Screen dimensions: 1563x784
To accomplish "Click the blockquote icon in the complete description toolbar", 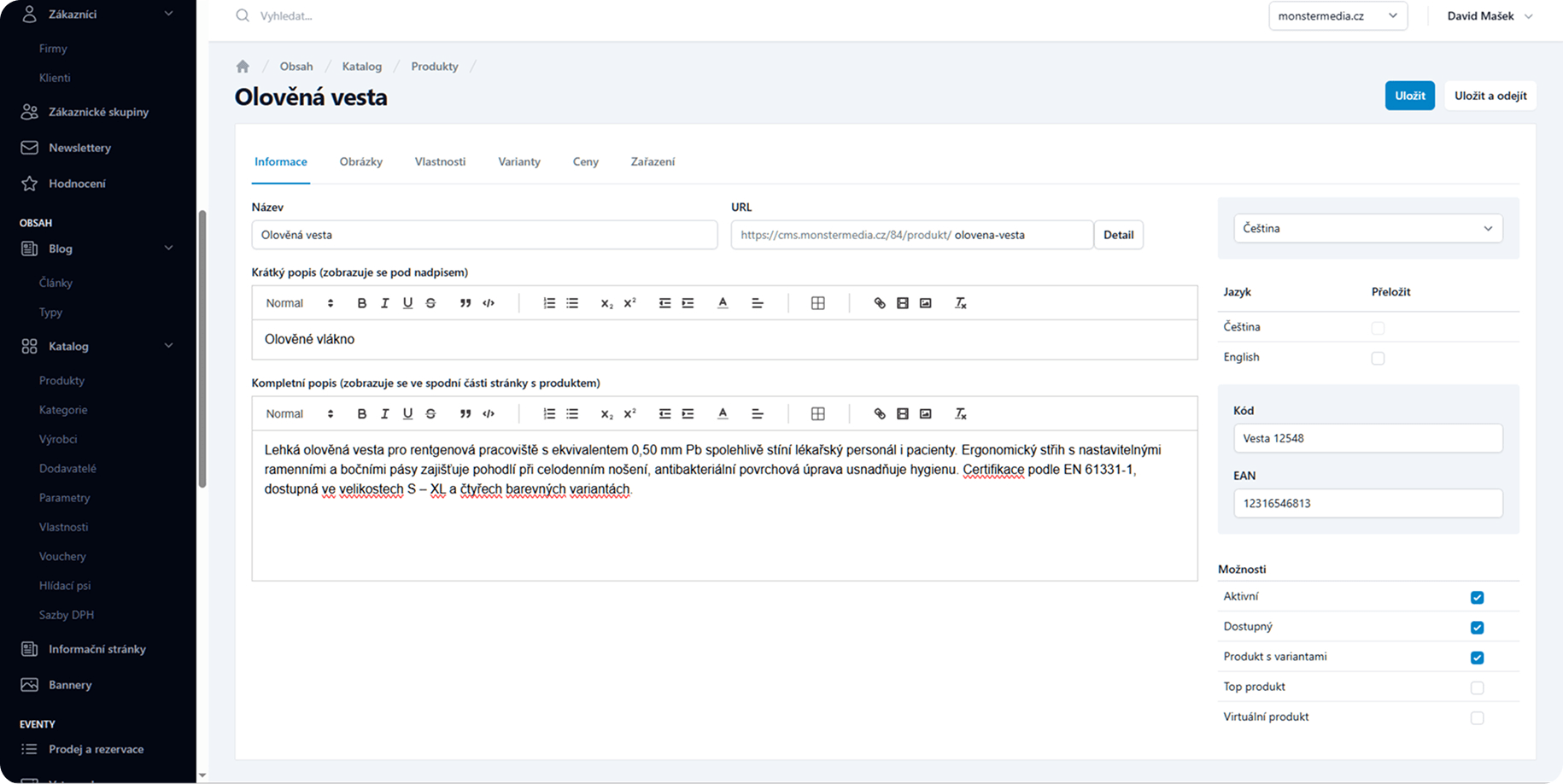I will (465, 414).
